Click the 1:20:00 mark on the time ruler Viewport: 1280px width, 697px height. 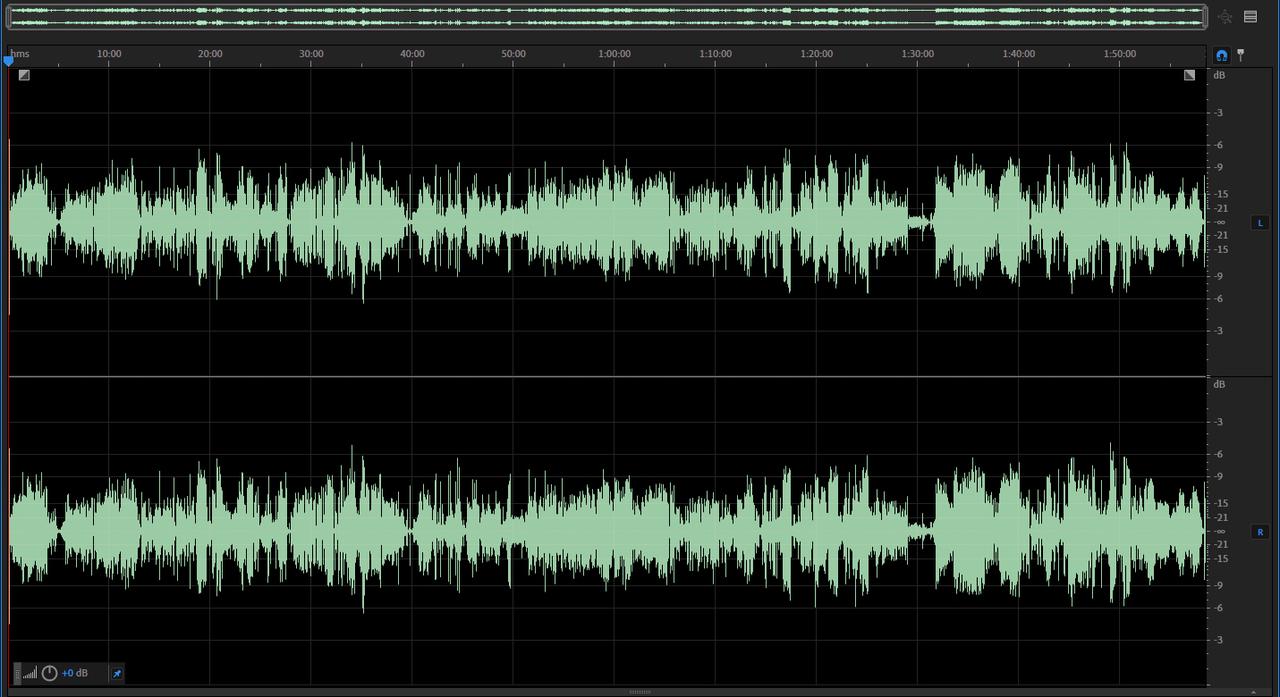816,54
